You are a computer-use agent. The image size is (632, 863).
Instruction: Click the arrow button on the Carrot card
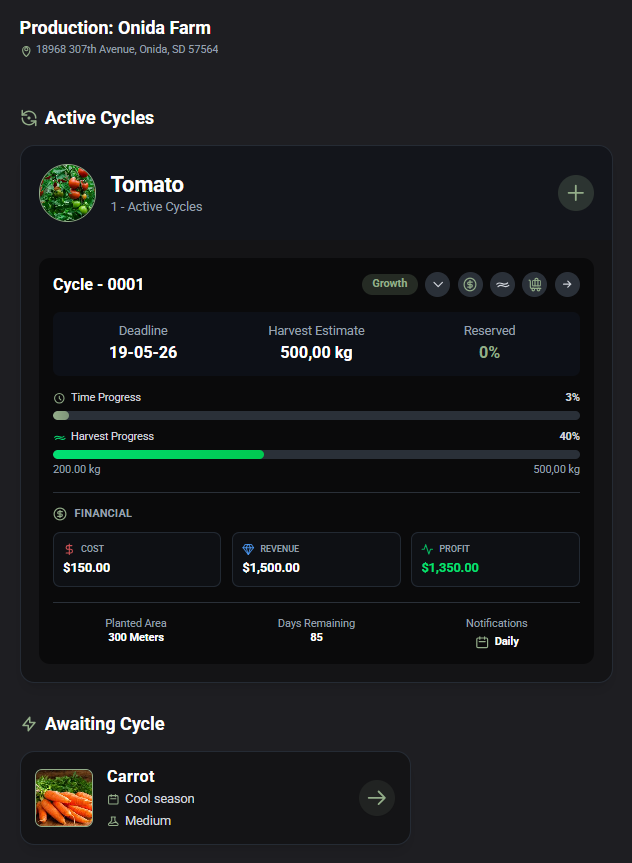(x=377, y=798)
